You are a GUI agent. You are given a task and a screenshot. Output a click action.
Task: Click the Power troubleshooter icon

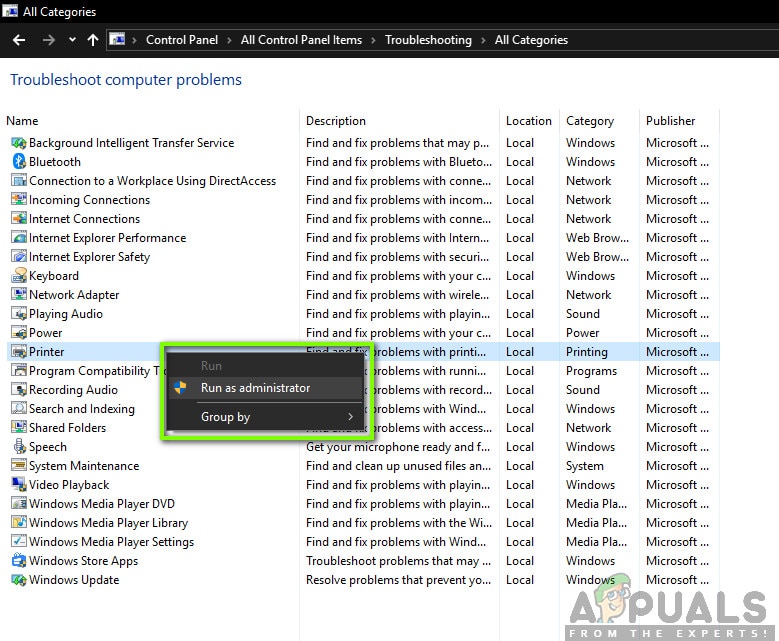point(19,333)
